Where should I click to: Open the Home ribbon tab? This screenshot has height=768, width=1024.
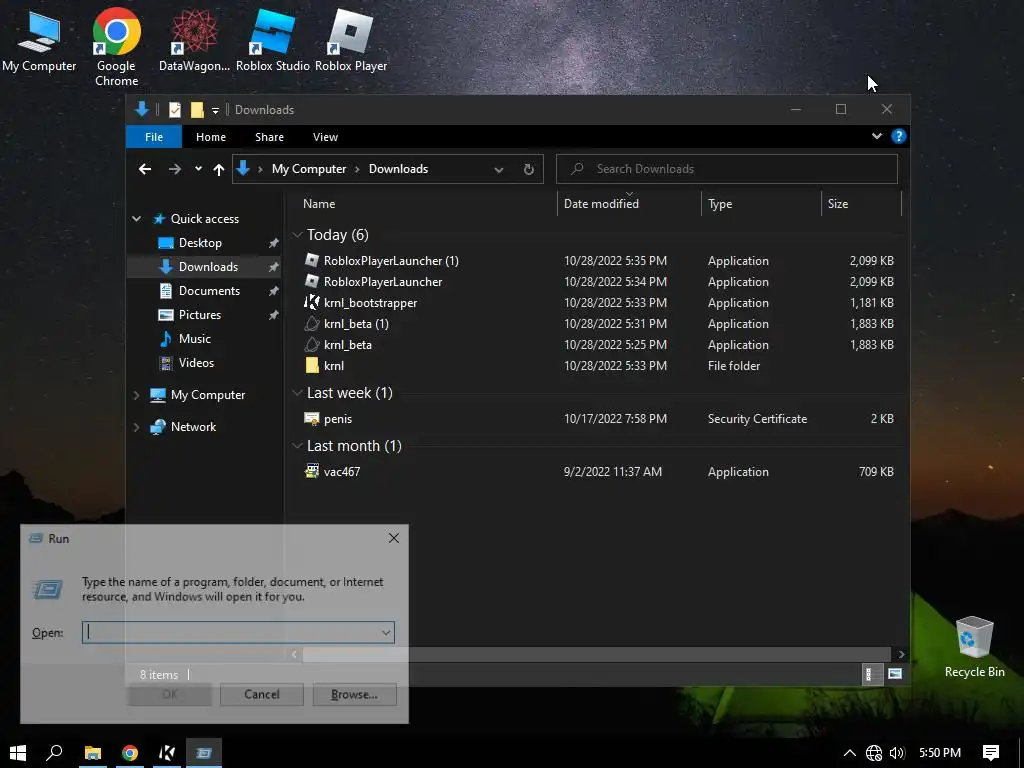[211, 136]
